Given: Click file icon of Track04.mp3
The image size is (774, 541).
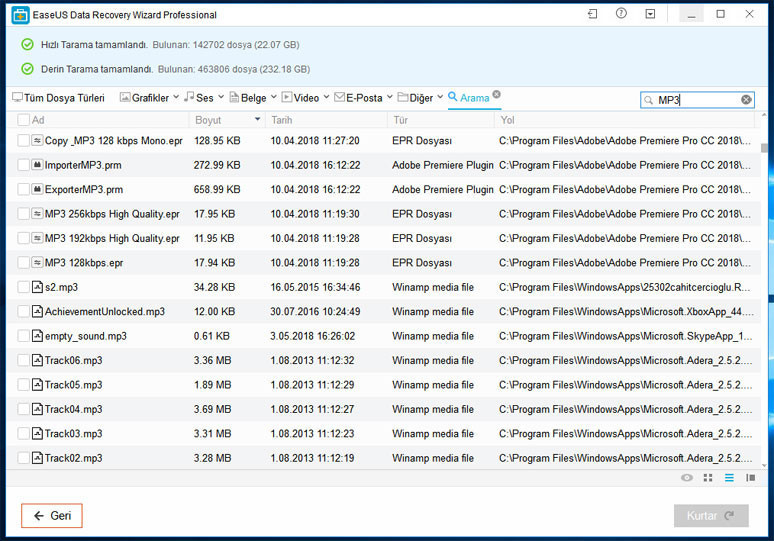Looking at the screenshot, I should click(37, 409).
